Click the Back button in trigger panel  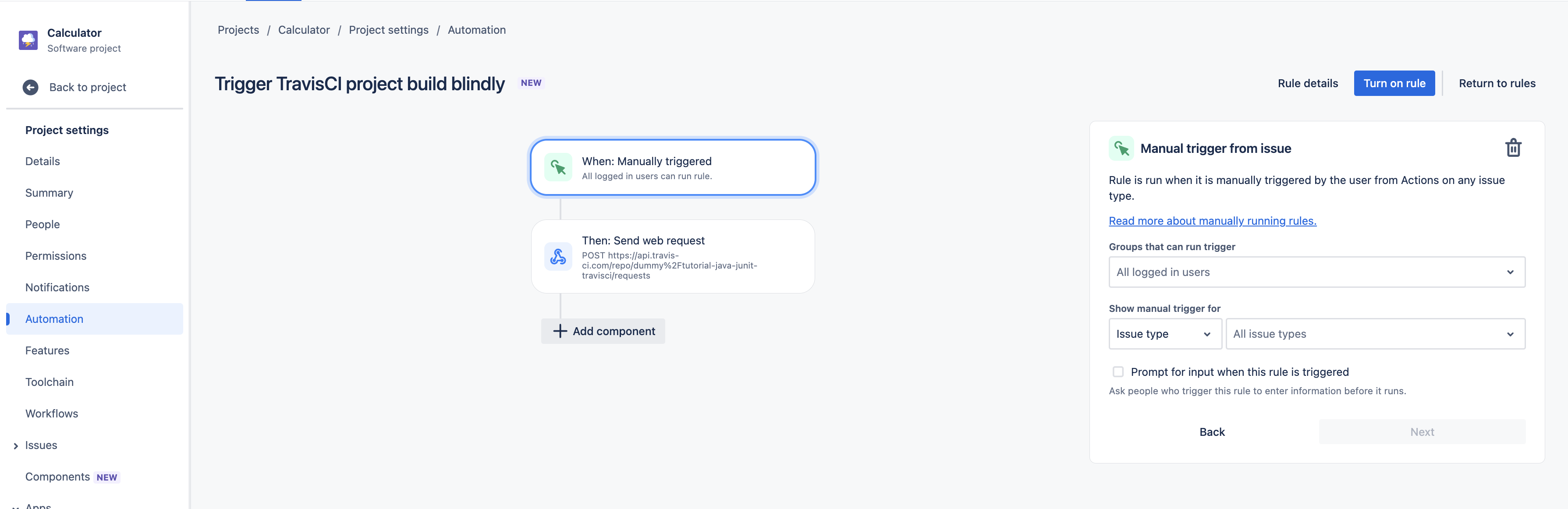click(x=1212, y=432)
